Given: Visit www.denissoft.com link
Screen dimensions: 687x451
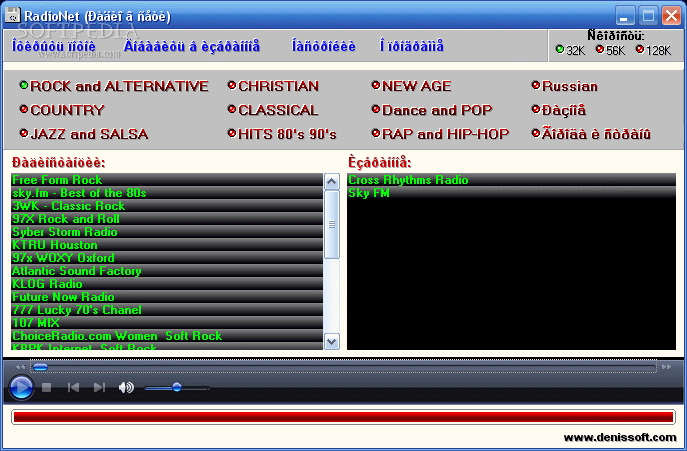Looking at the screenshot, I should pos(620,437).
